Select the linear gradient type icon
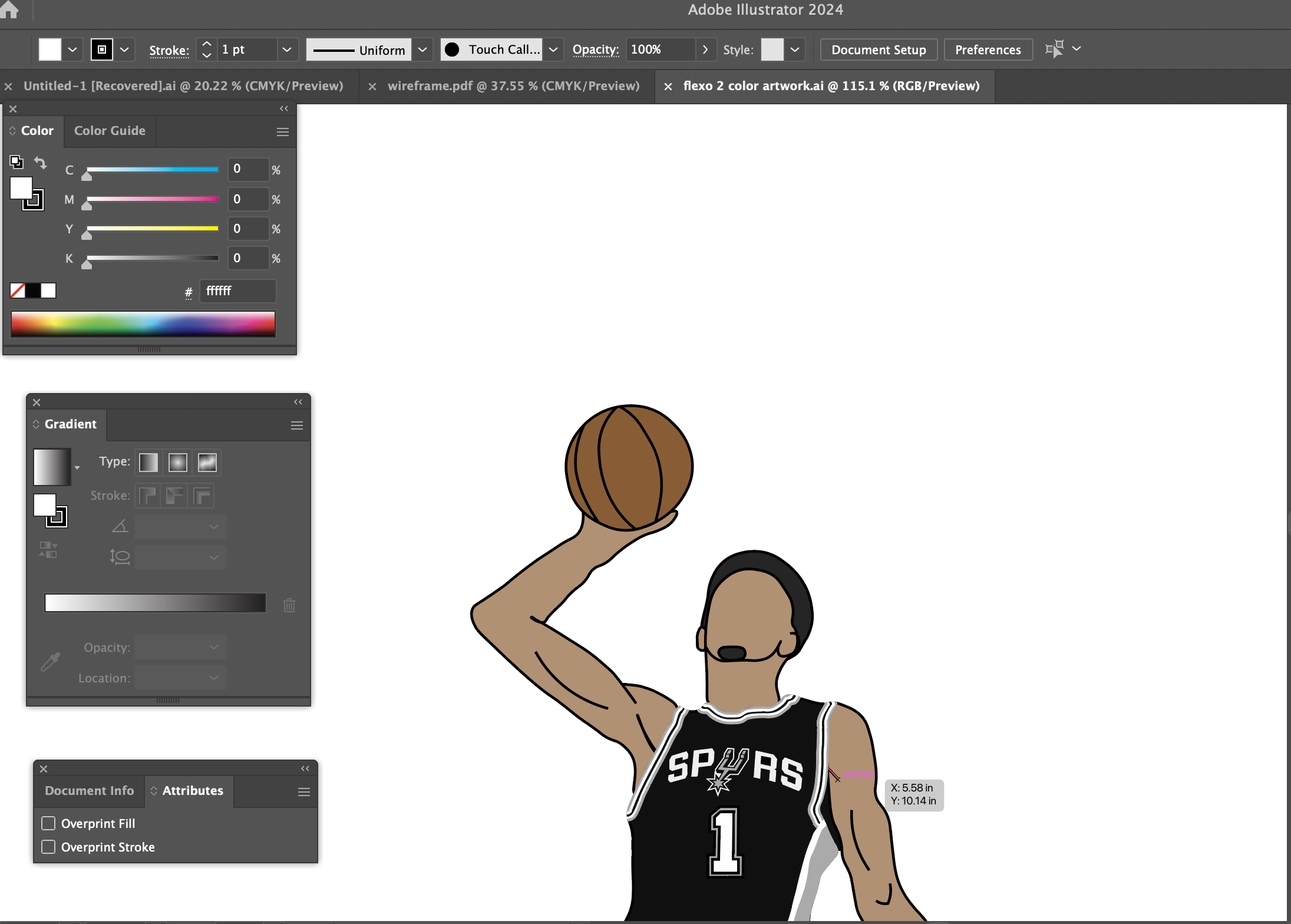This screenshot has width=1291, height=924. pyautogui.click(x=148, y=463)
